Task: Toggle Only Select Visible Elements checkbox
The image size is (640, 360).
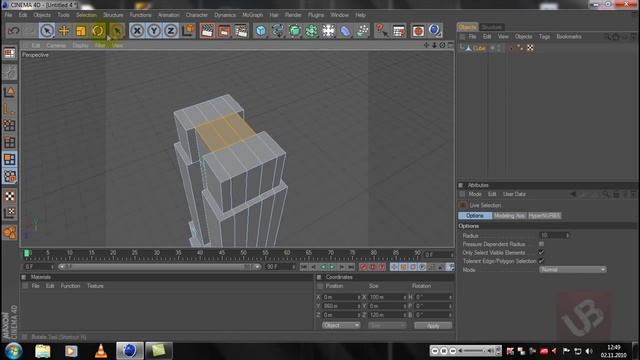Action: [541, 253]
